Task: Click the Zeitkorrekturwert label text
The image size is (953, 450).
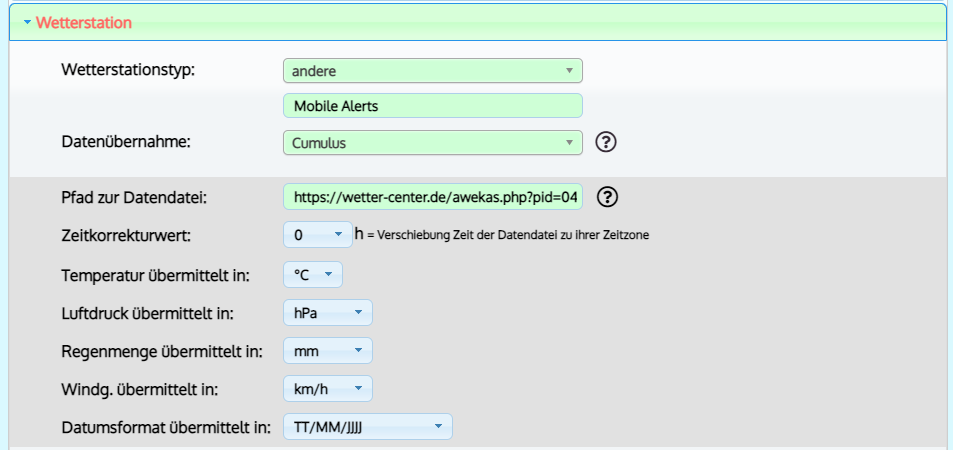Action: [x=126, y=235]
